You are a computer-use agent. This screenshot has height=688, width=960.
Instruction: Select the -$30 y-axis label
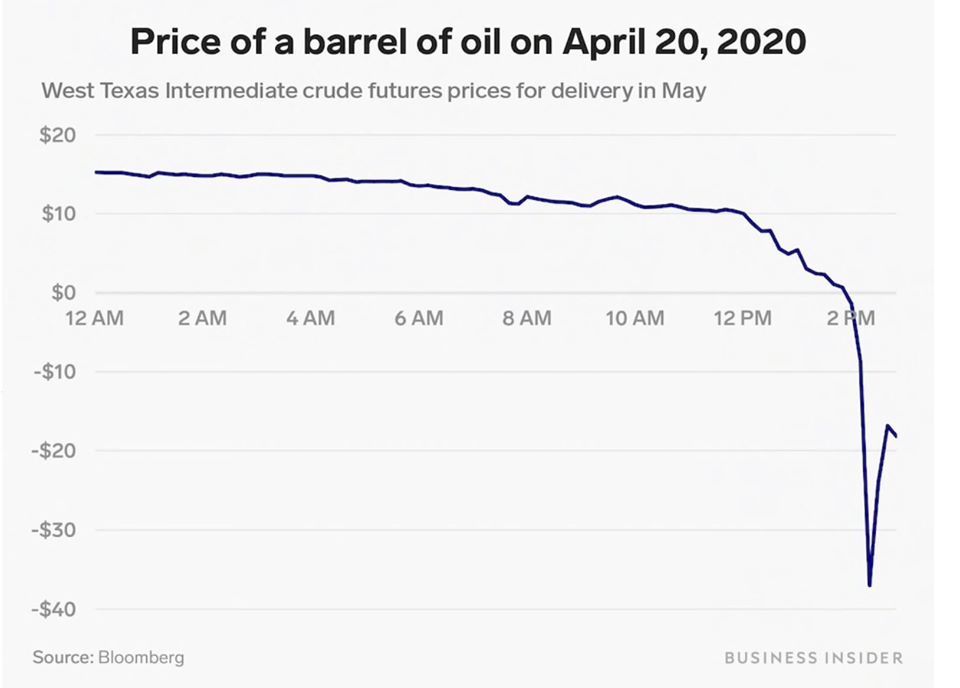click(57, 530)
